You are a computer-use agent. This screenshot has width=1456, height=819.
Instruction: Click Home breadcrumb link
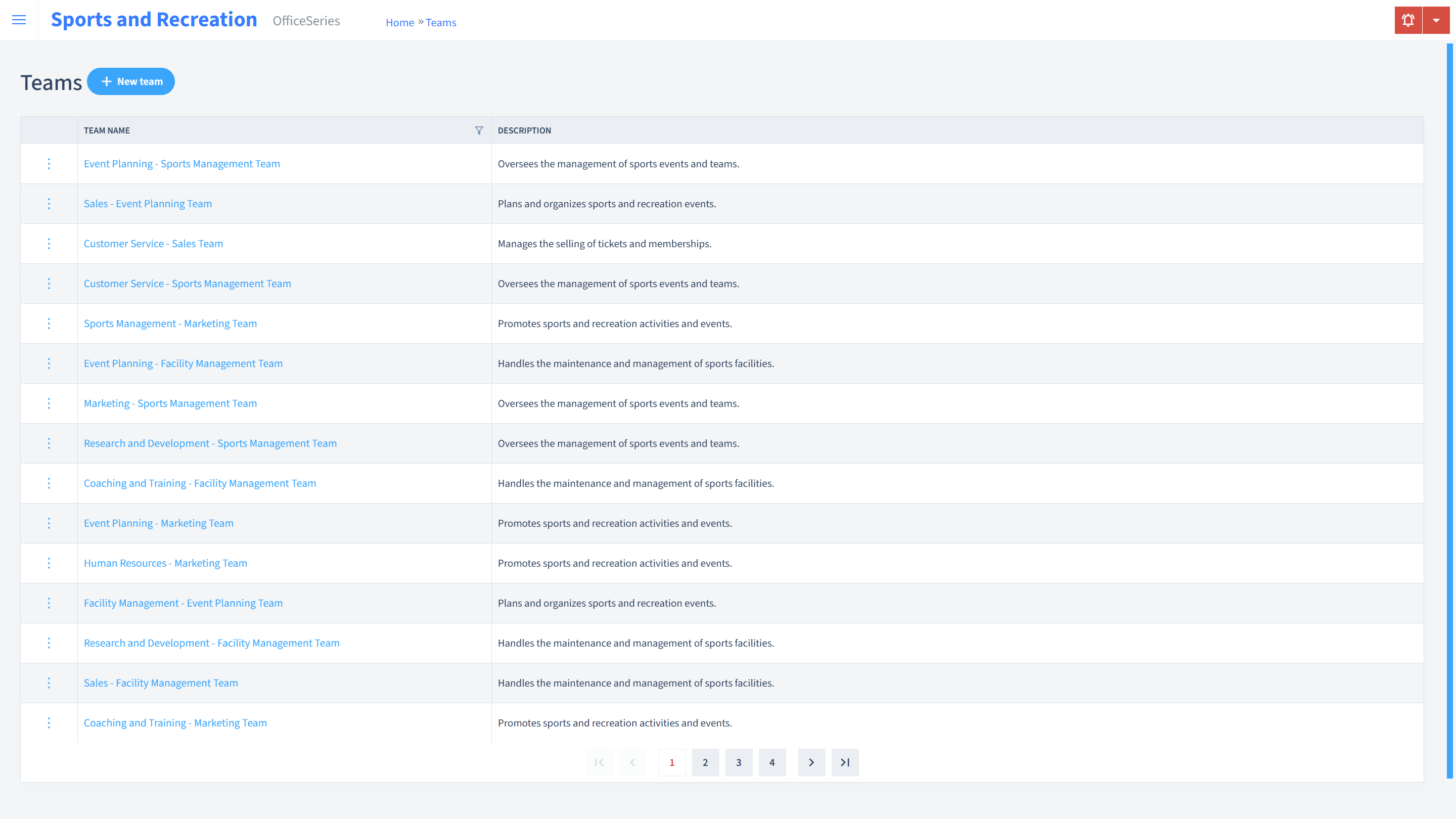click(x=399, y=22)
